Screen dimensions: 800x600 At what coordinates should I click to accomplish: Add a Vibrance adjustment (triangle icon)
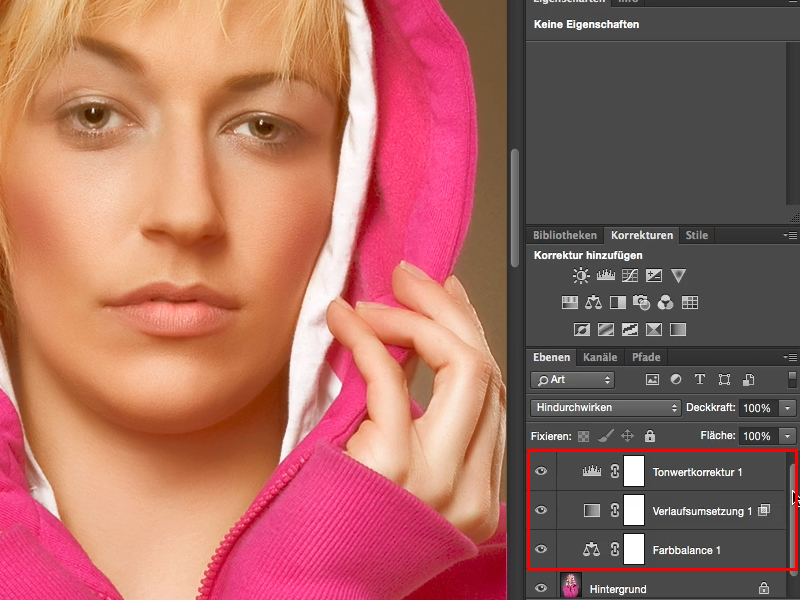pyautogui.click(x=678, y=276)
